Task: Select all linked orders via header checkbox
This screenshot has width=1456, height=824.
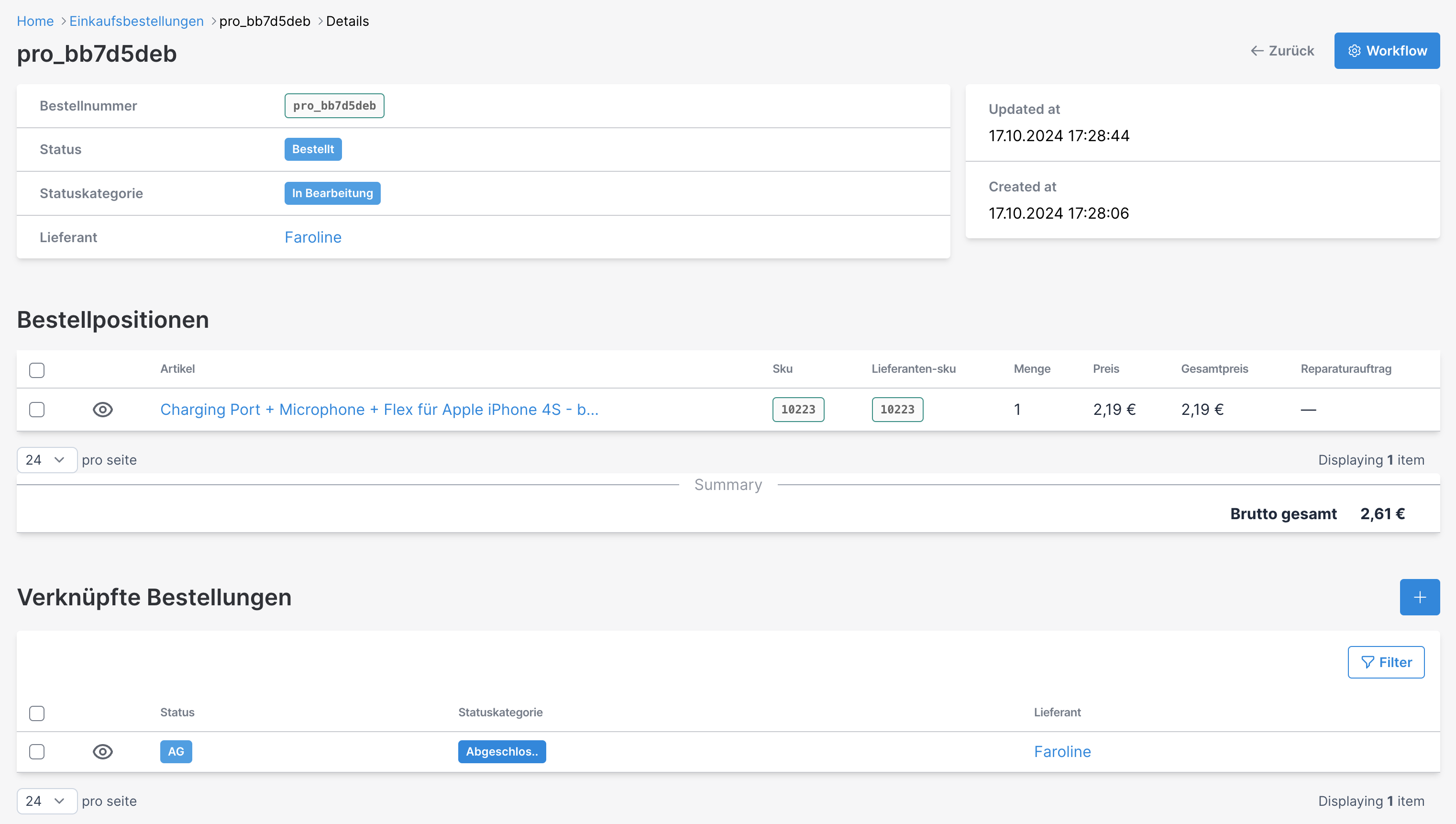Action: click(37, 713)
